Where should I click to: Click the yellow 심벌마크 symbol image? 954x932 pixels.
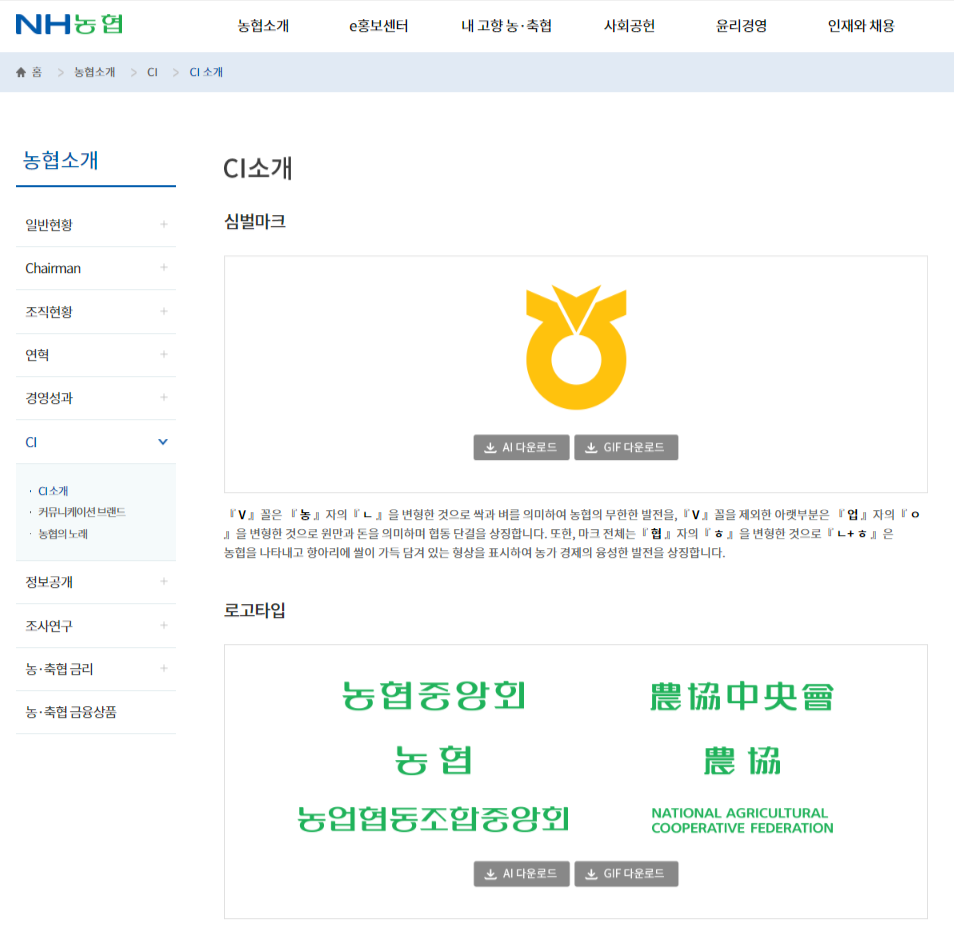pos(576,347)
